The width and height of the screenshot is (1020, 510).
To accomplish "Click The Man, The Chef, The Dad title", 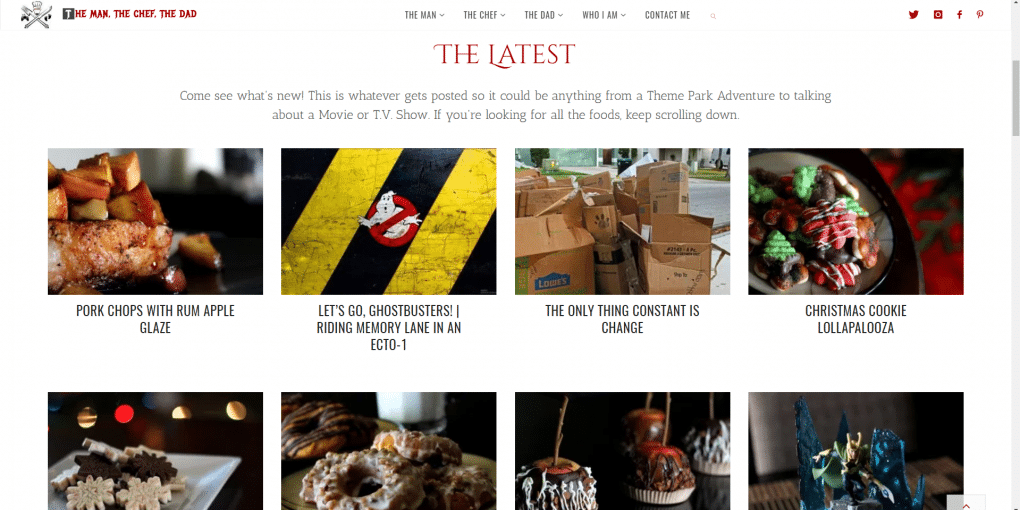I will pos(130,14).
